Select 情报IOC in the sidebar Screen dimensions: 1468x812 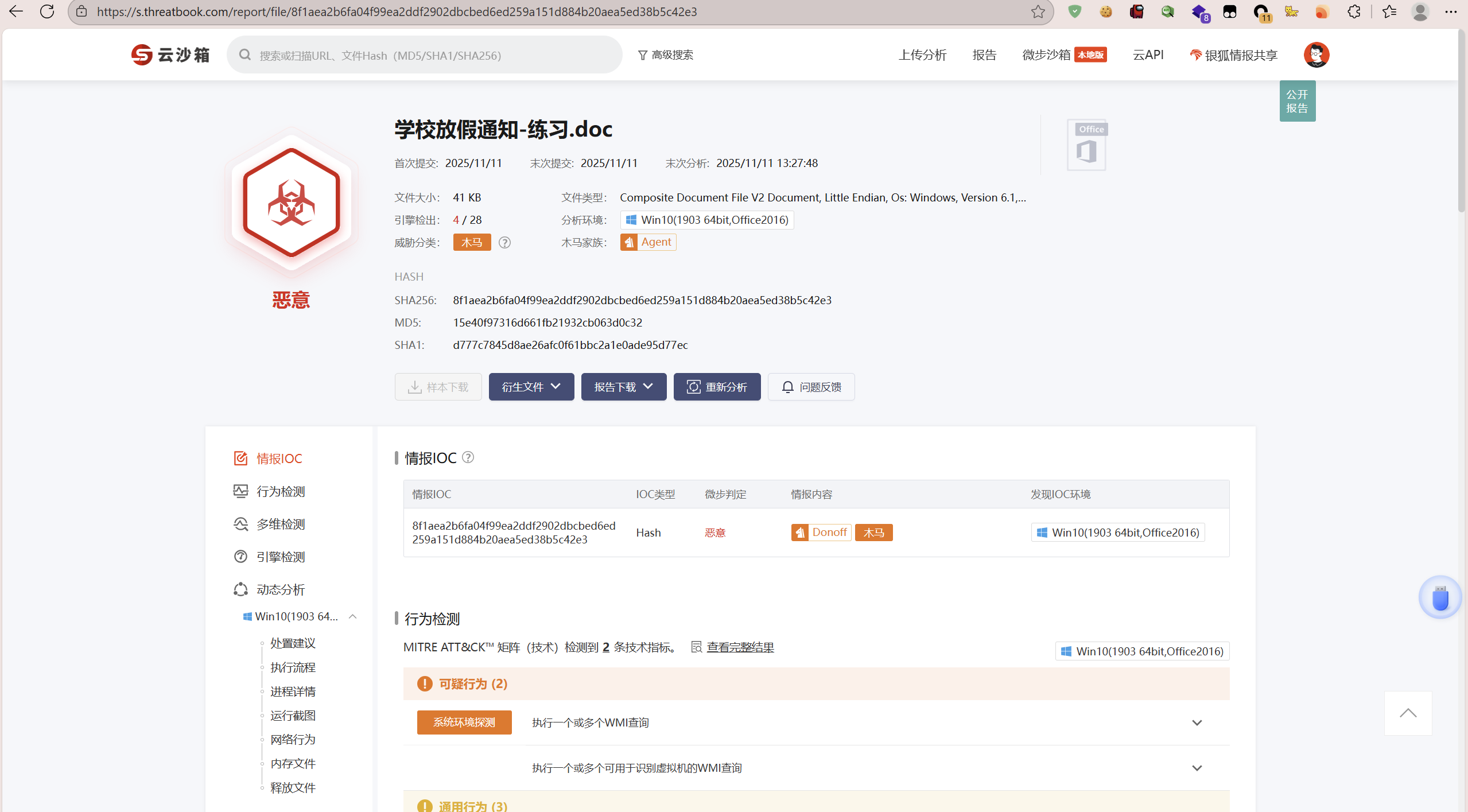tap(268, 458)
